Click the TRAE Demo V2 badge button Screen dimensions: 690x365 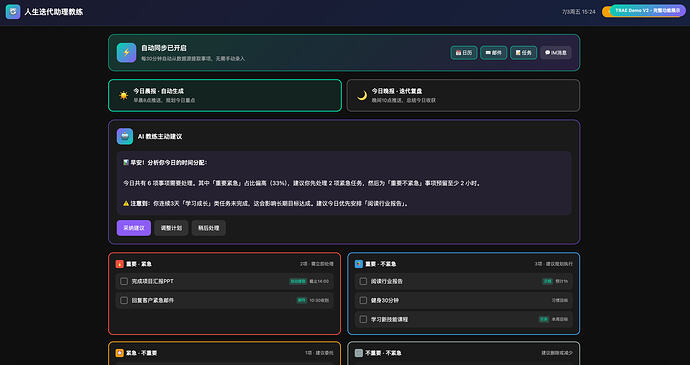click(x=647, y=10)
